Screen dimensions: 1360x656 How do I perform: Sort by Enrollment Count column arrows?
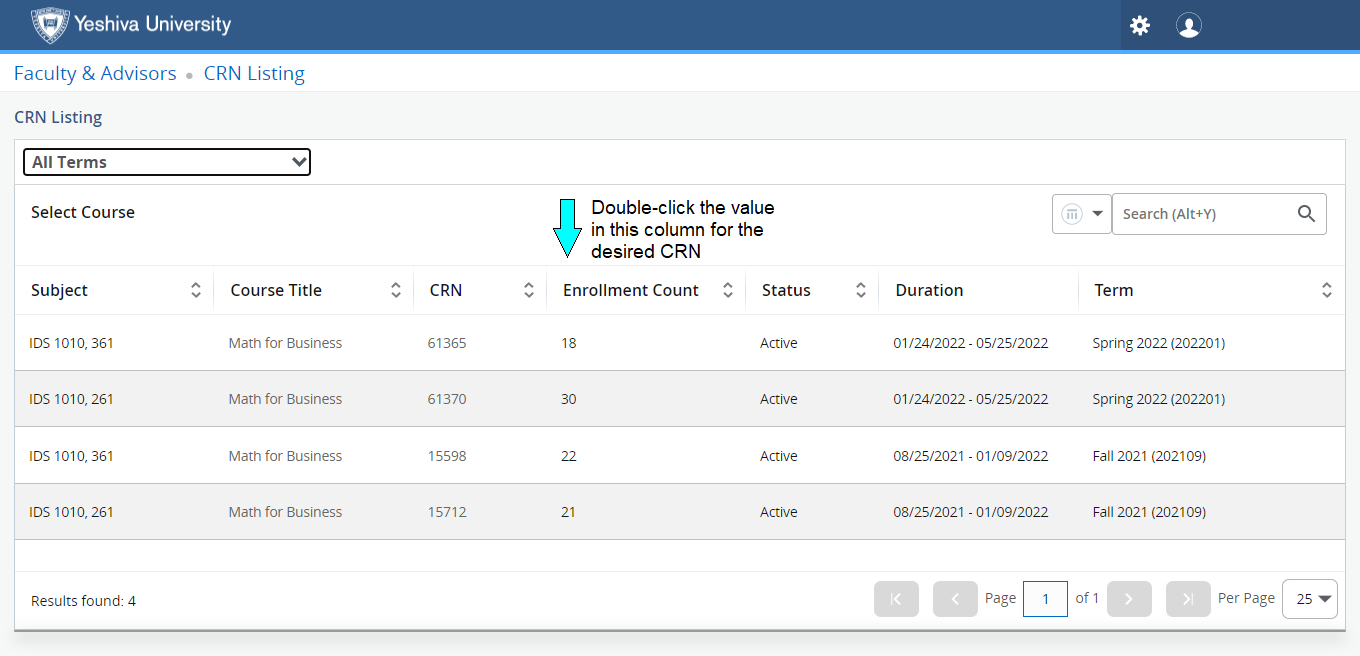coord(728,291)
